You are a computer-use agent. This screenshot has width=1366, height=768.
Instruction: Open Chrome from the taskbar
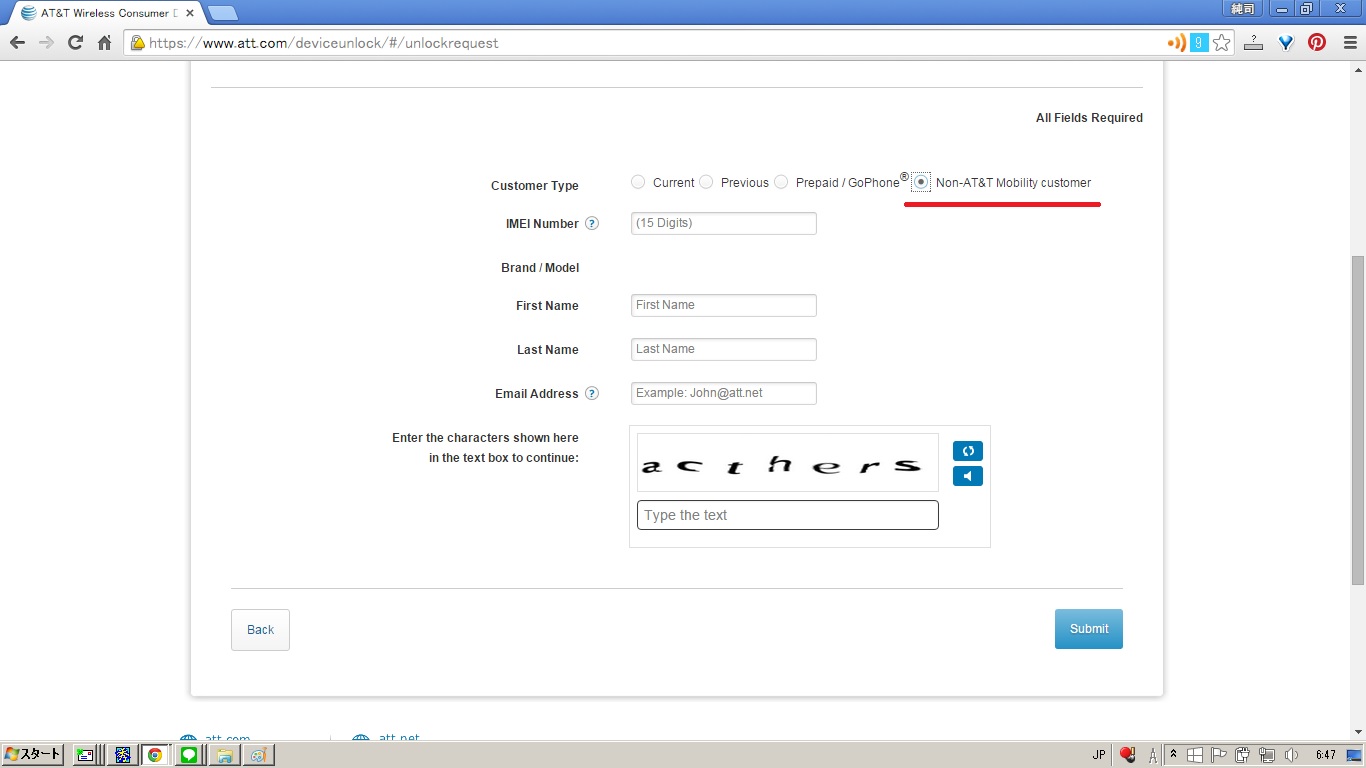tap(155, 755)
